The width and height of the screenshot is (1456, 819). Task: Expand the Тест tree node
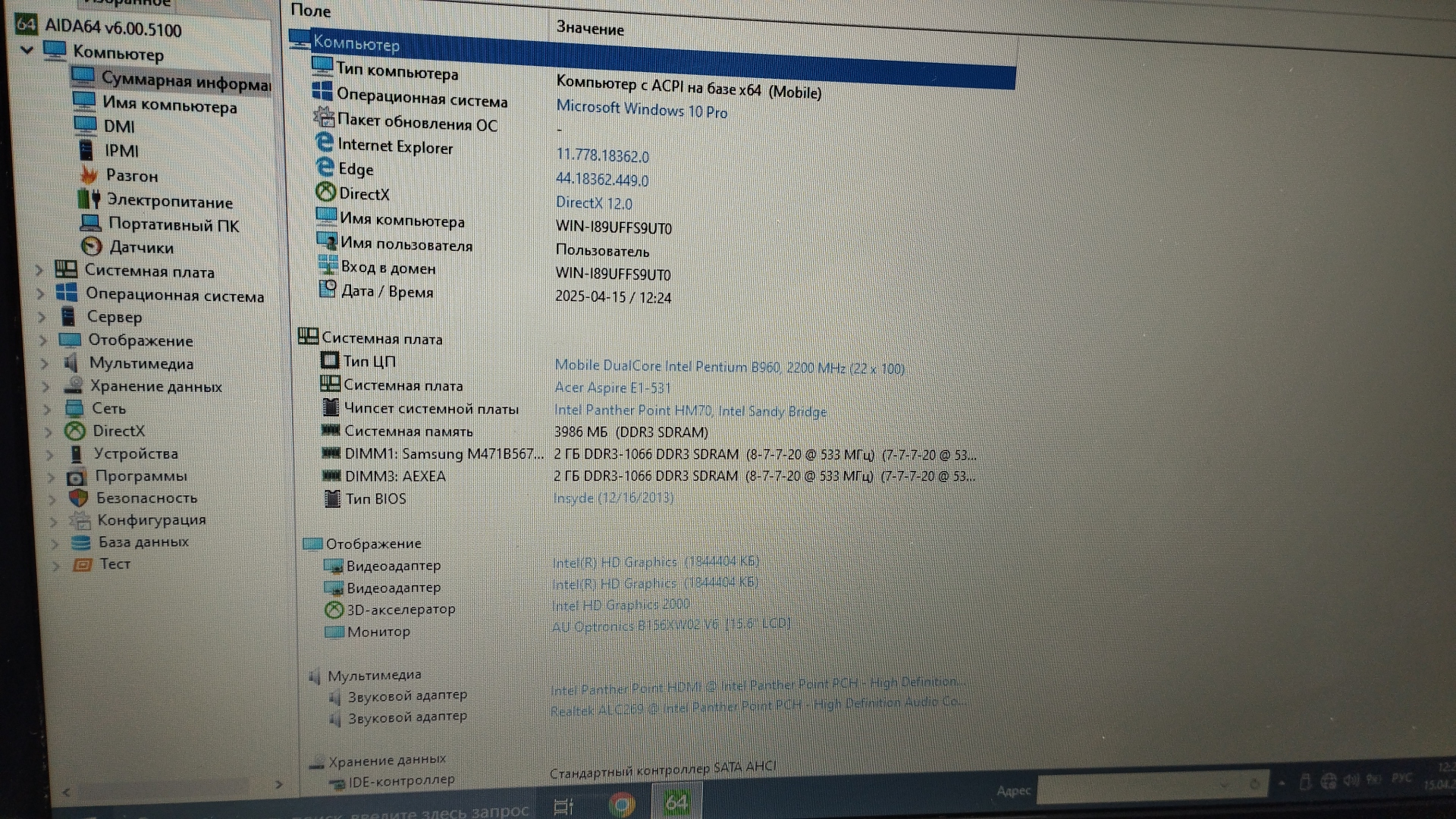click(55, 565)
